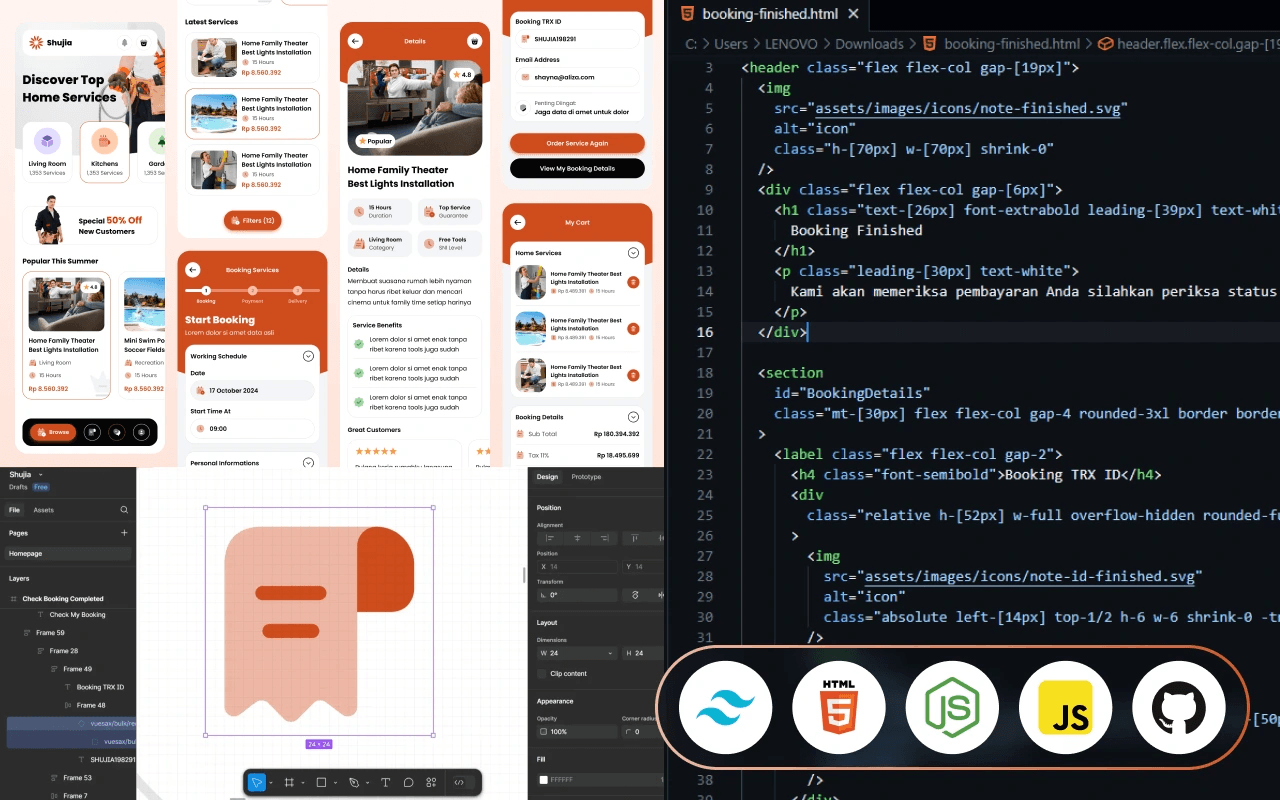This screenshot has width=1280, height=800.
Task: Select the Frame tool in Figma toolbar
Action: [289, 782]
